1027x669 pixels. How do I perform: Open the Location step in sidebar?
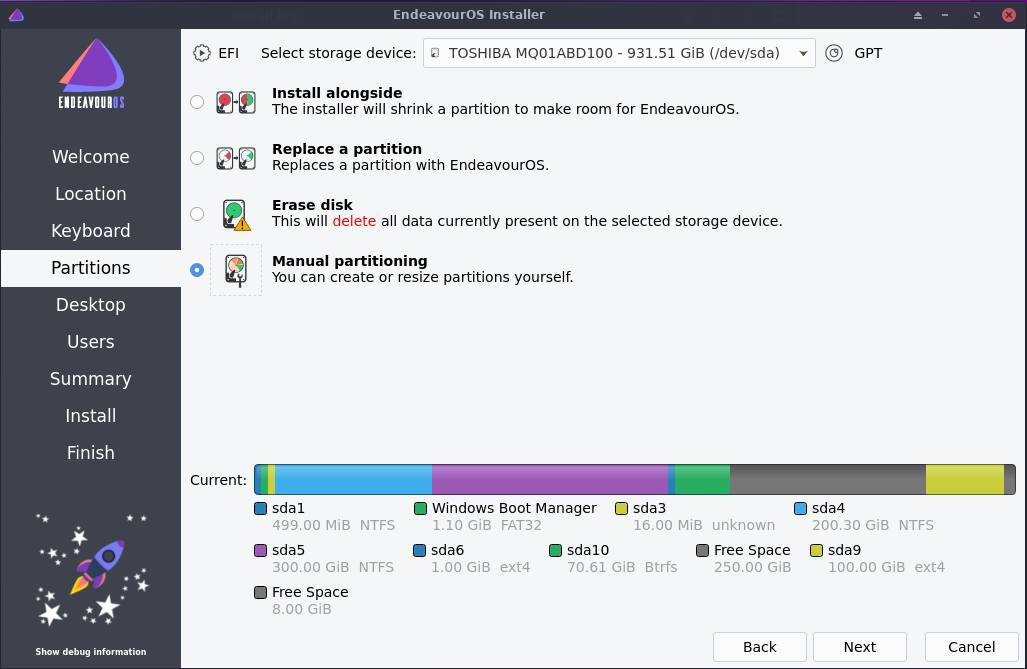(x=91, y=194)
